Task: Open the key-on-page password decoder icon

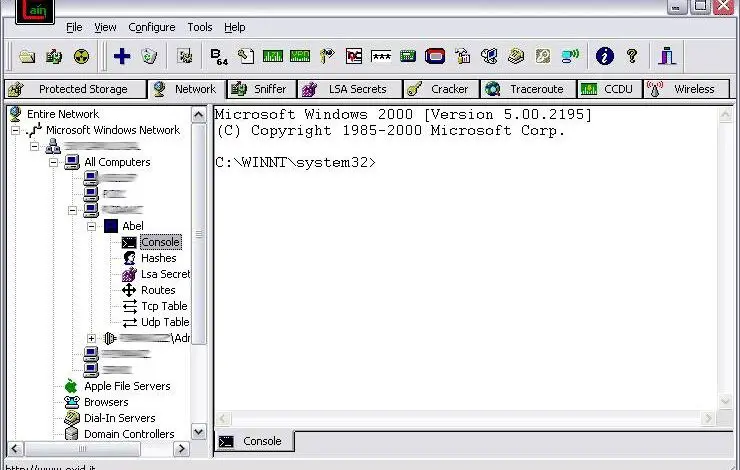Action: (246, 57)
